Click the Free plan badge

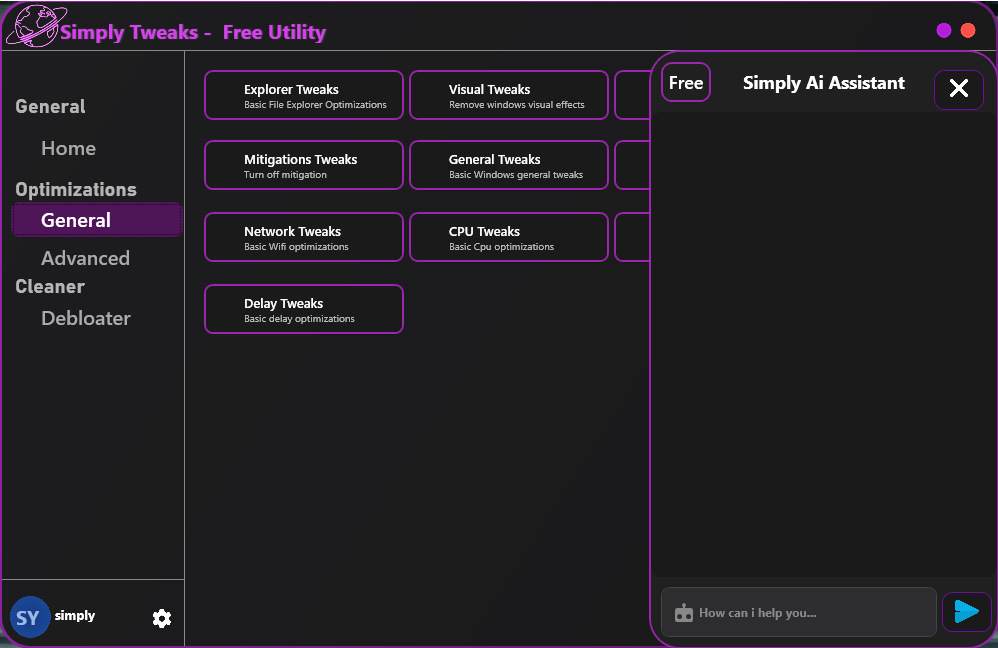[x=686, y=83]
